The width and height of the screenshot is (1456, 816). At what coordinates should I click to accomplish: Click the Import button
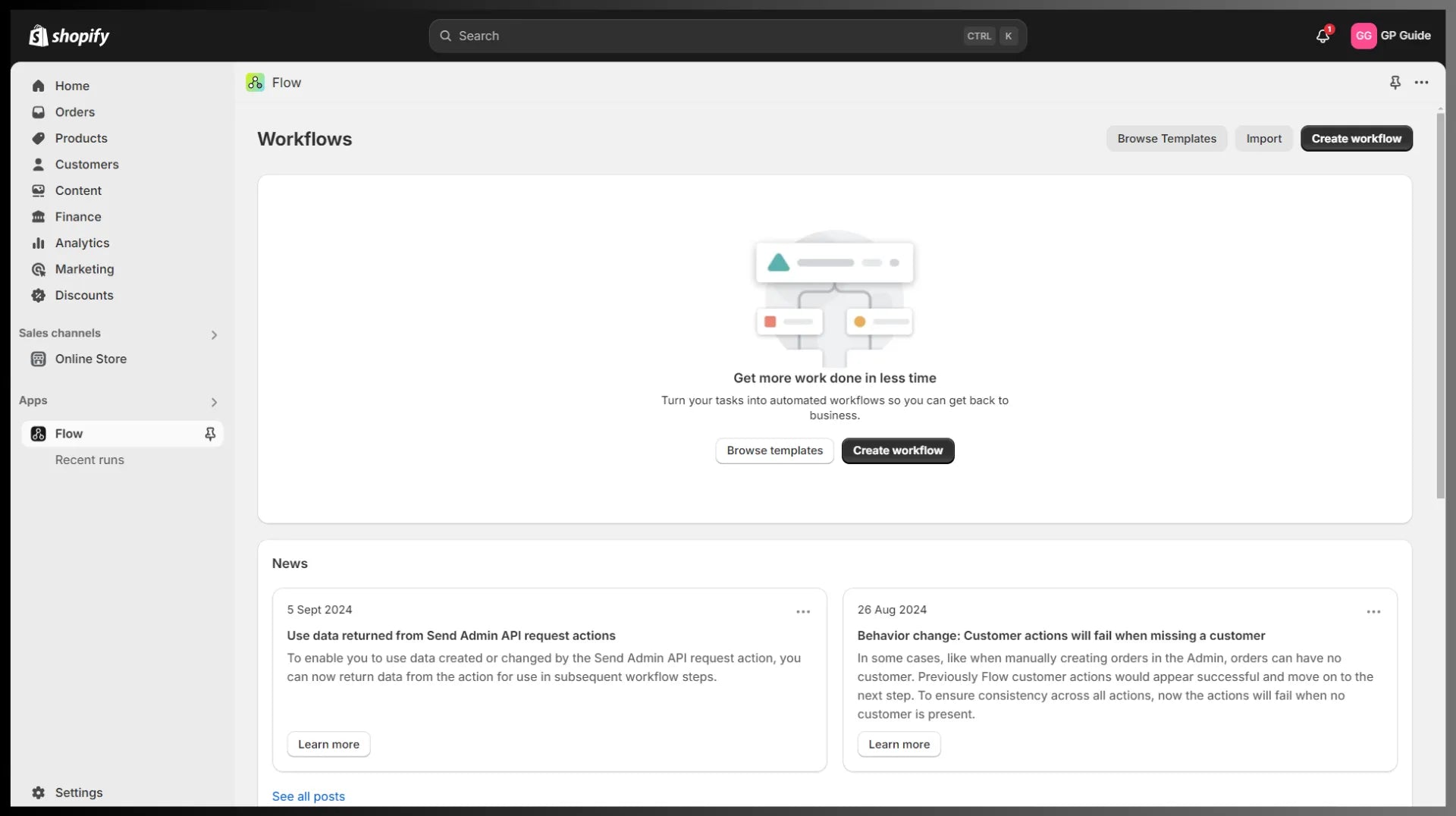pyautogui.click(x=1263, y=139)
